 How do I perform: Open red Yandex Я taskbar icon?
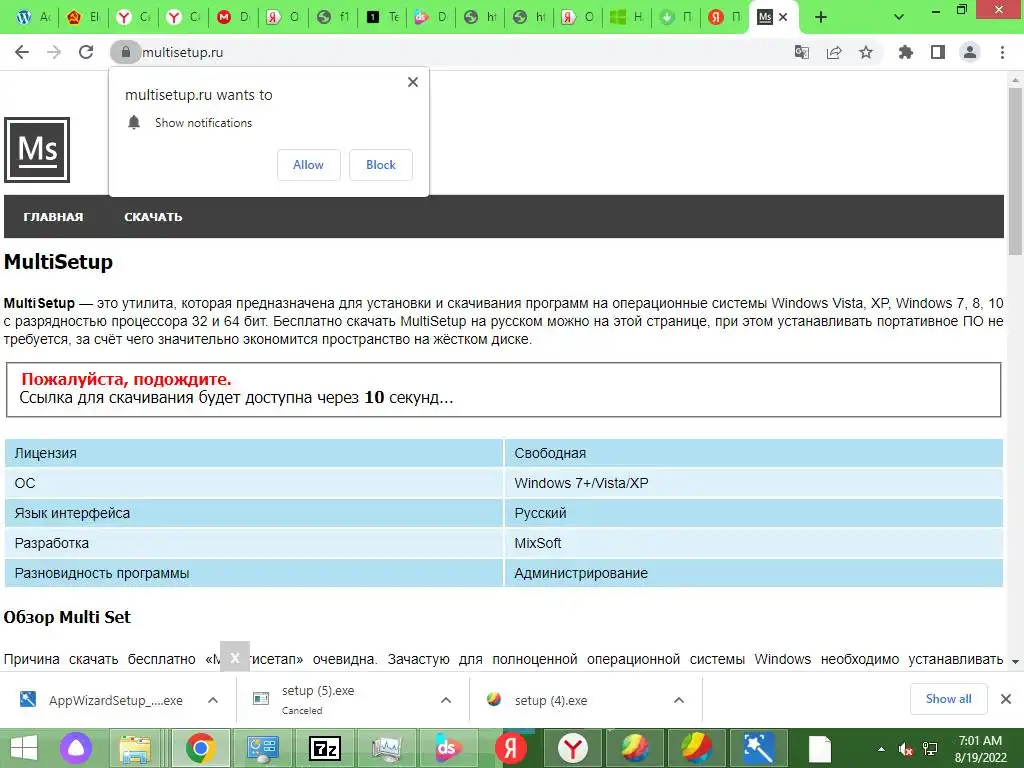(510, 748)
